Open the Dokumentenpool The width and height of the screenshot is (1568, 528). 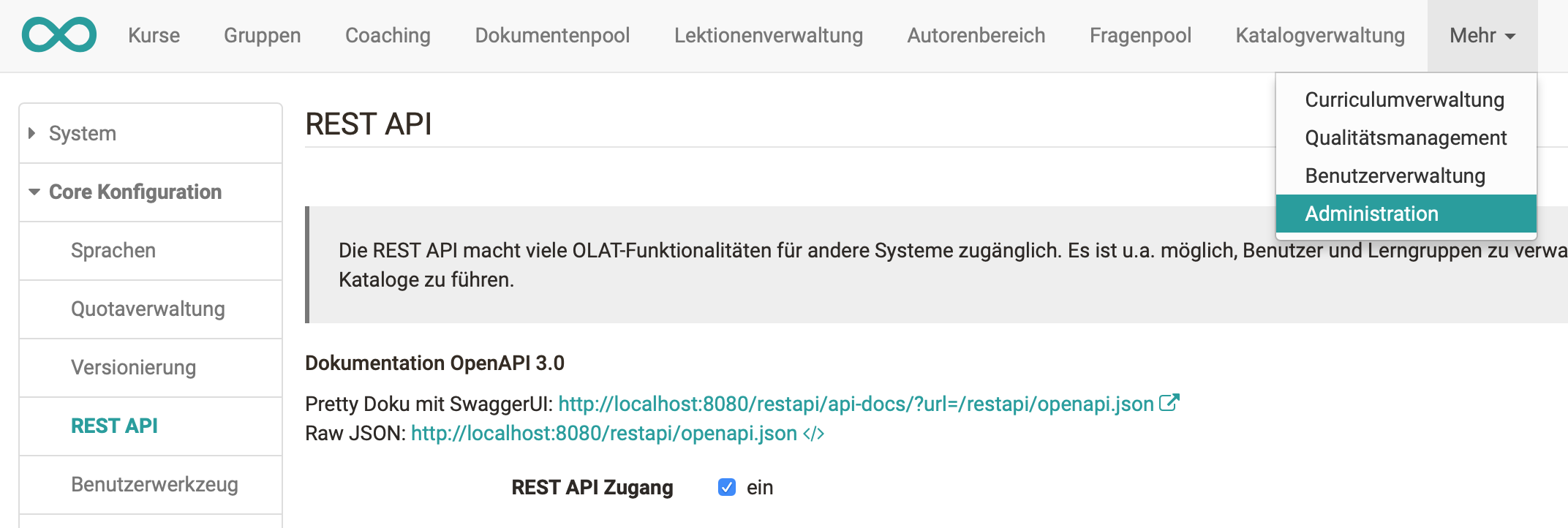click(x=552, y=35)
